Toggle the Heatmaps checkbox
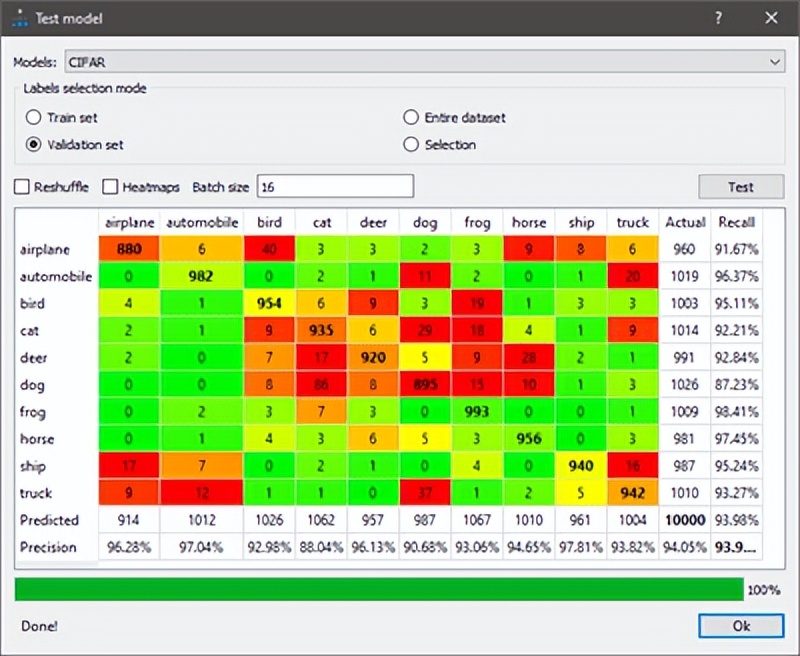The width and height of the screenshot is (800, 656). click(110, 187)
